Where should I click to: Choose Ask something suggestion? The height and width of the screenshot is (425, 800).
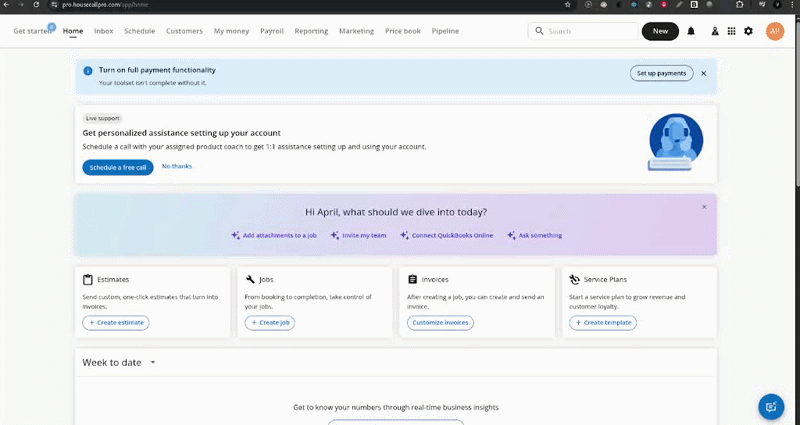click(x=535, y=235)
